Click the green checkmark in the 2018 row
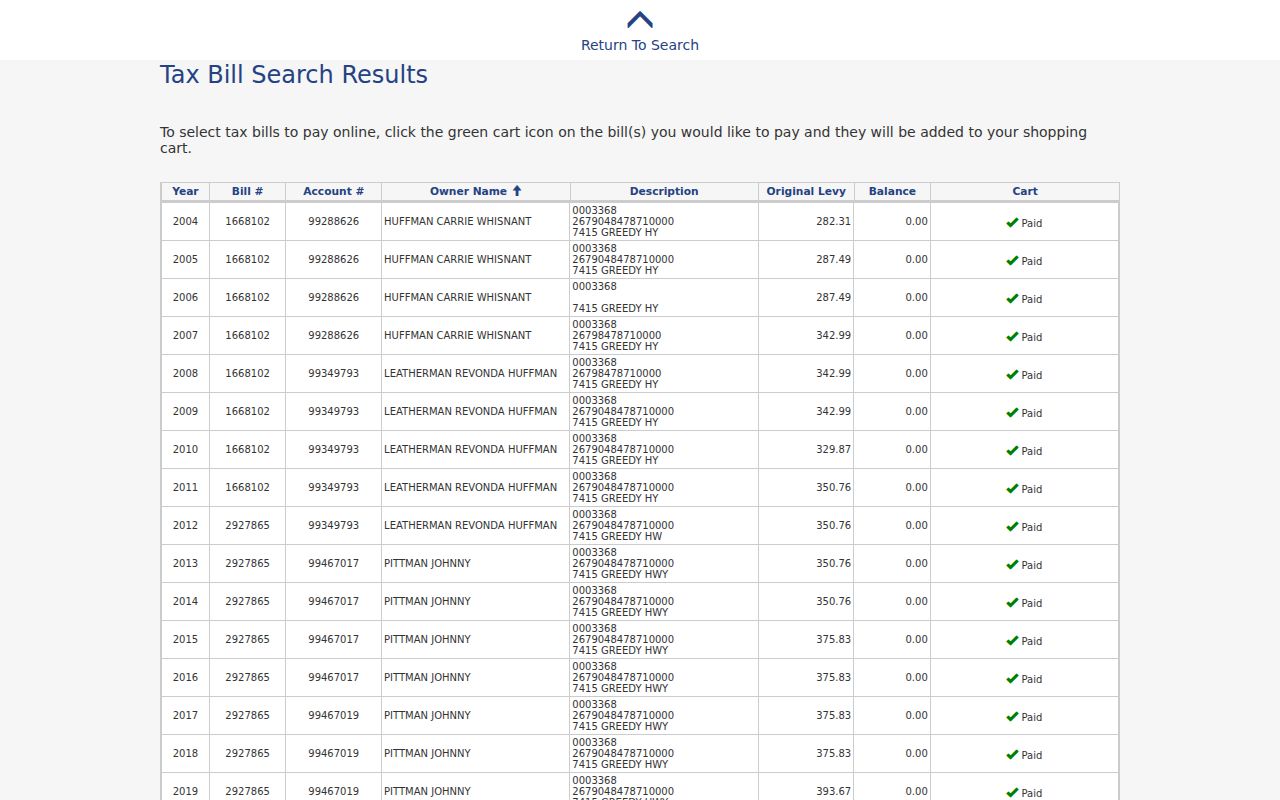The width and height of the screenshot is (1280, 800). click(x=1012, y=755)
